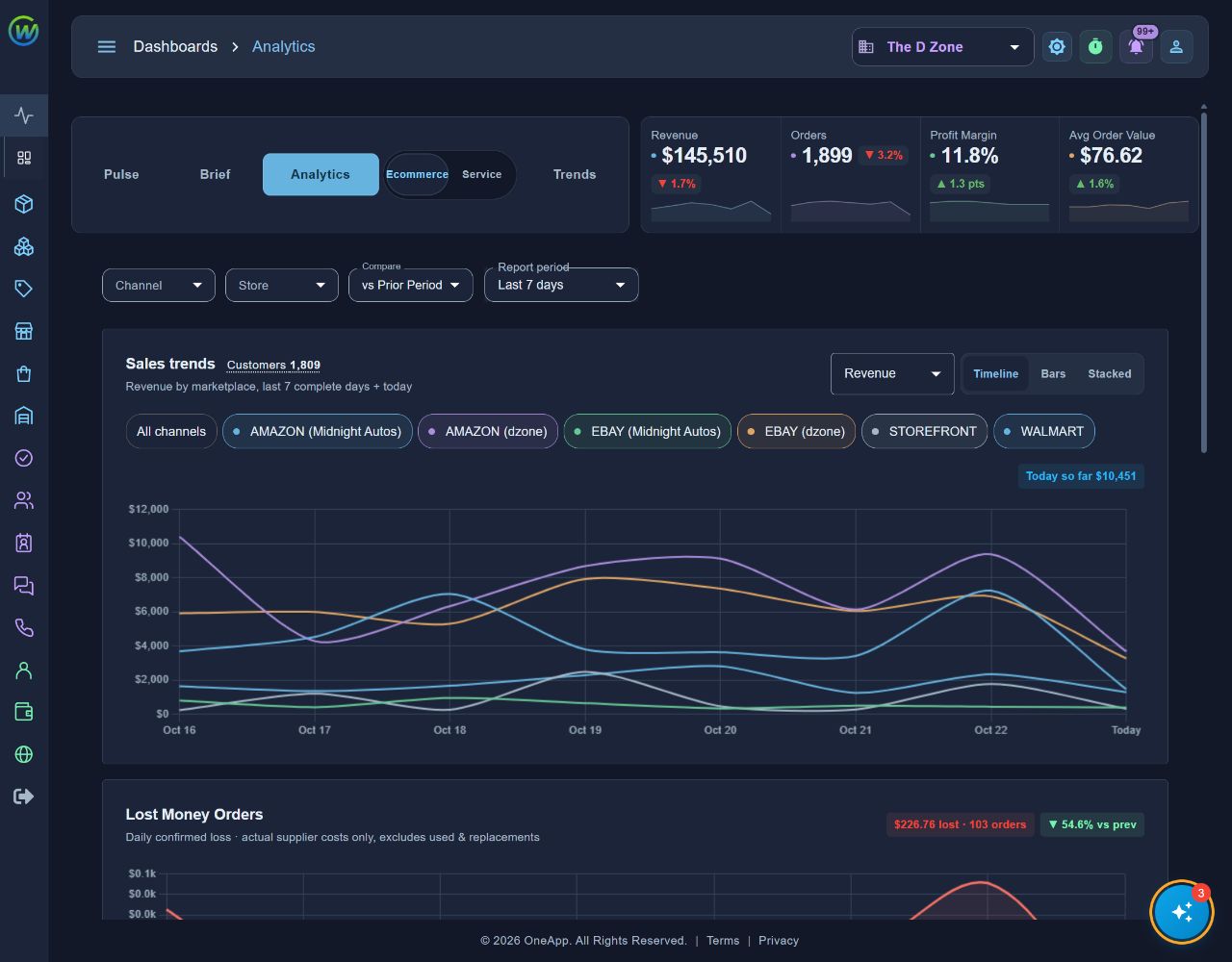Open the price tag sidebar icon
Viewport: 1232px width, 962px height.
pos(24,289)
